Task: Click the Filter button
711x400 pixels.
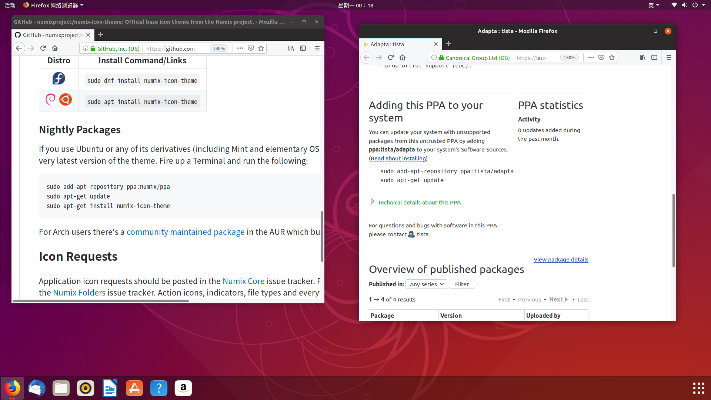Action: click(x=462, y=284)
